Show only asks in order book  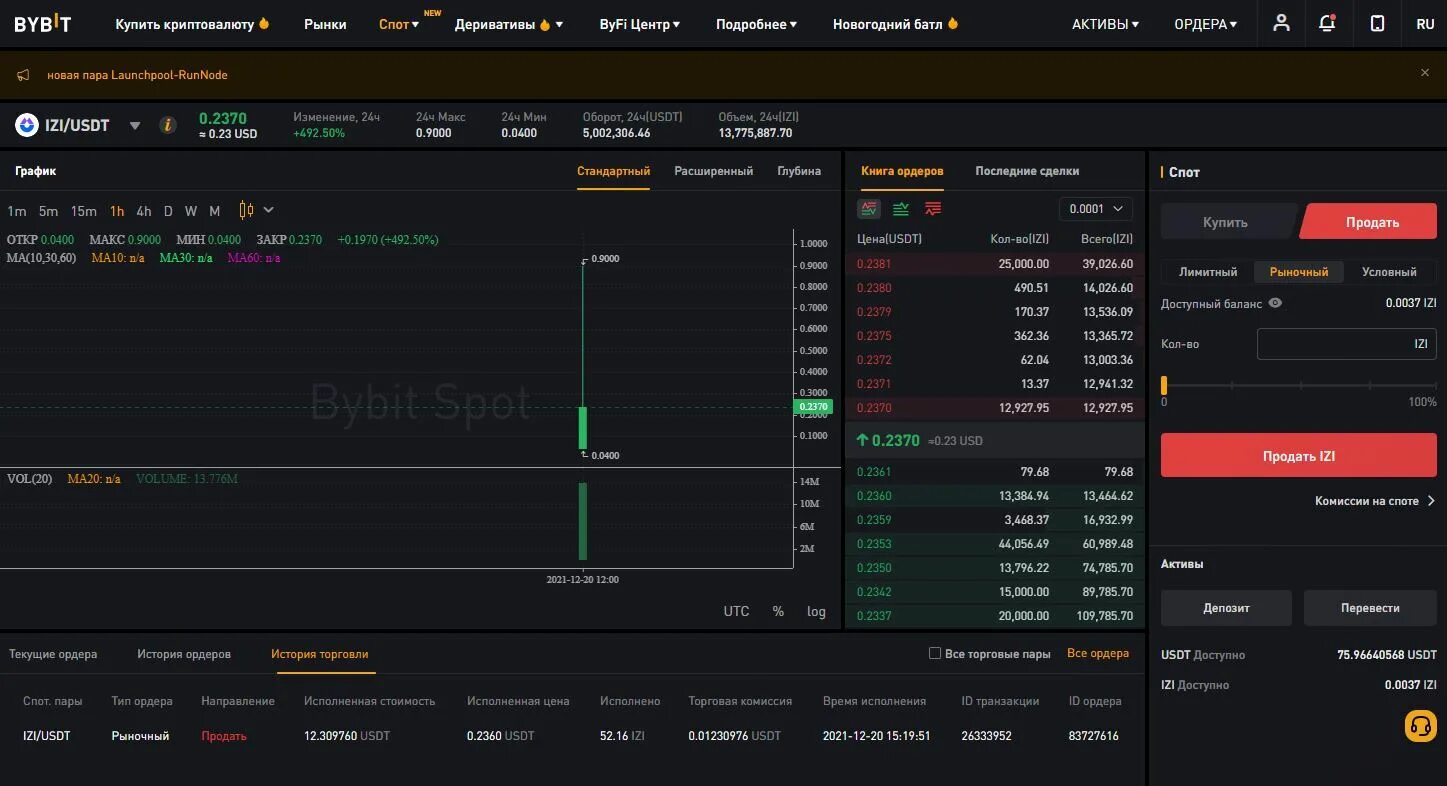(x=933, y=209)
